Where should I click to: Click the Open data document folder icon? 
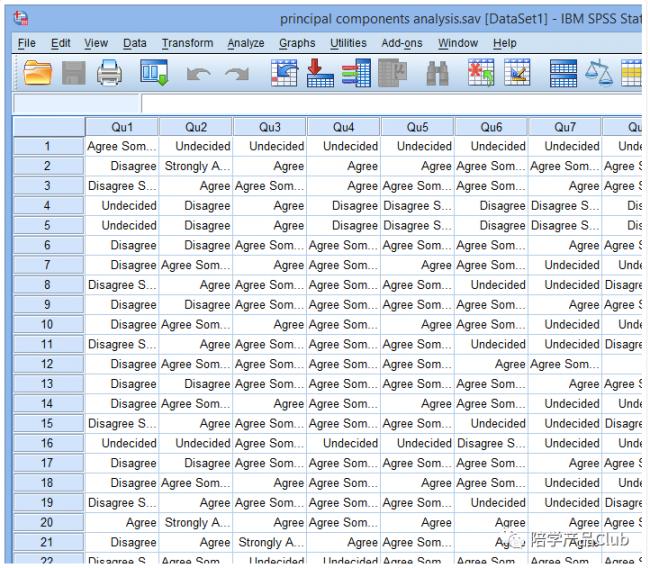pyautogui.click(x=37, y=73)
